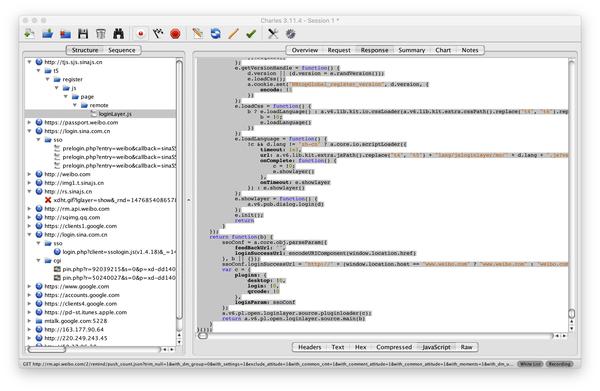Toggle recording with the small red dot button

click(x=140, y=34)
